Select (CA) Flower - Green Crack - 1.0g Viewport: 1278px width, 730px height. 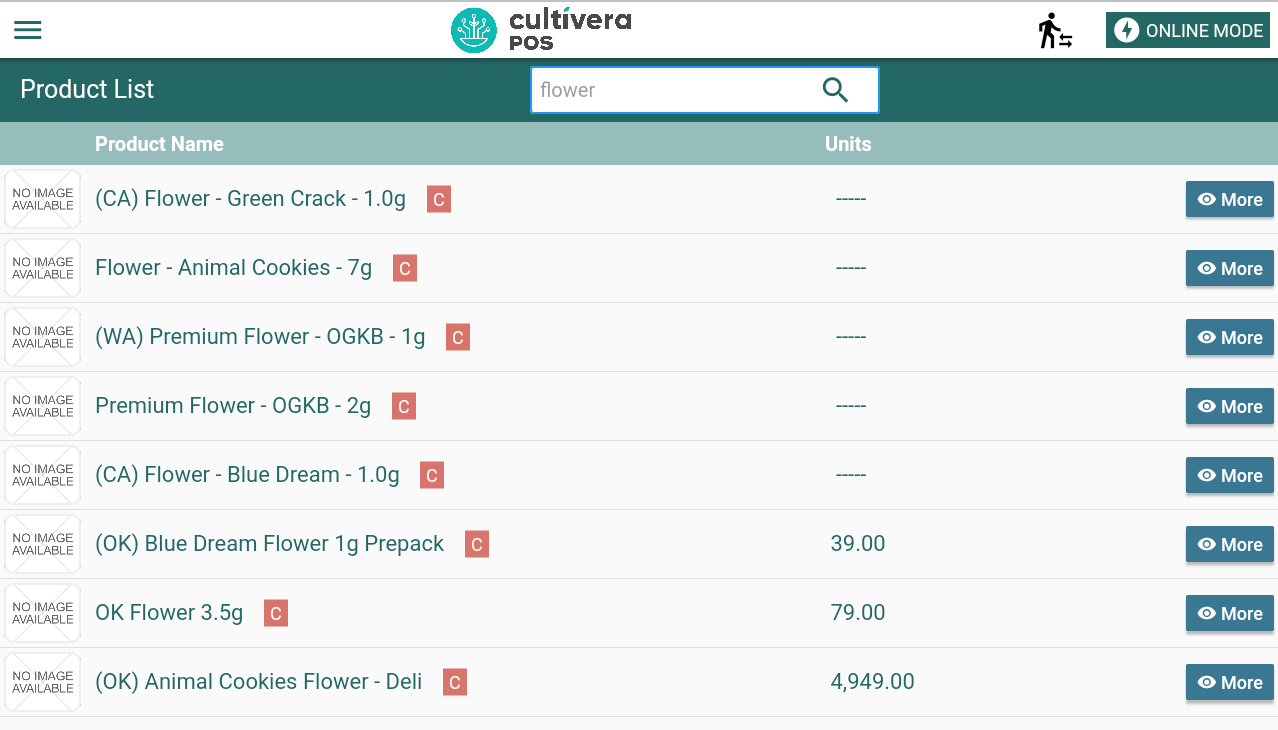click(250, 199)
